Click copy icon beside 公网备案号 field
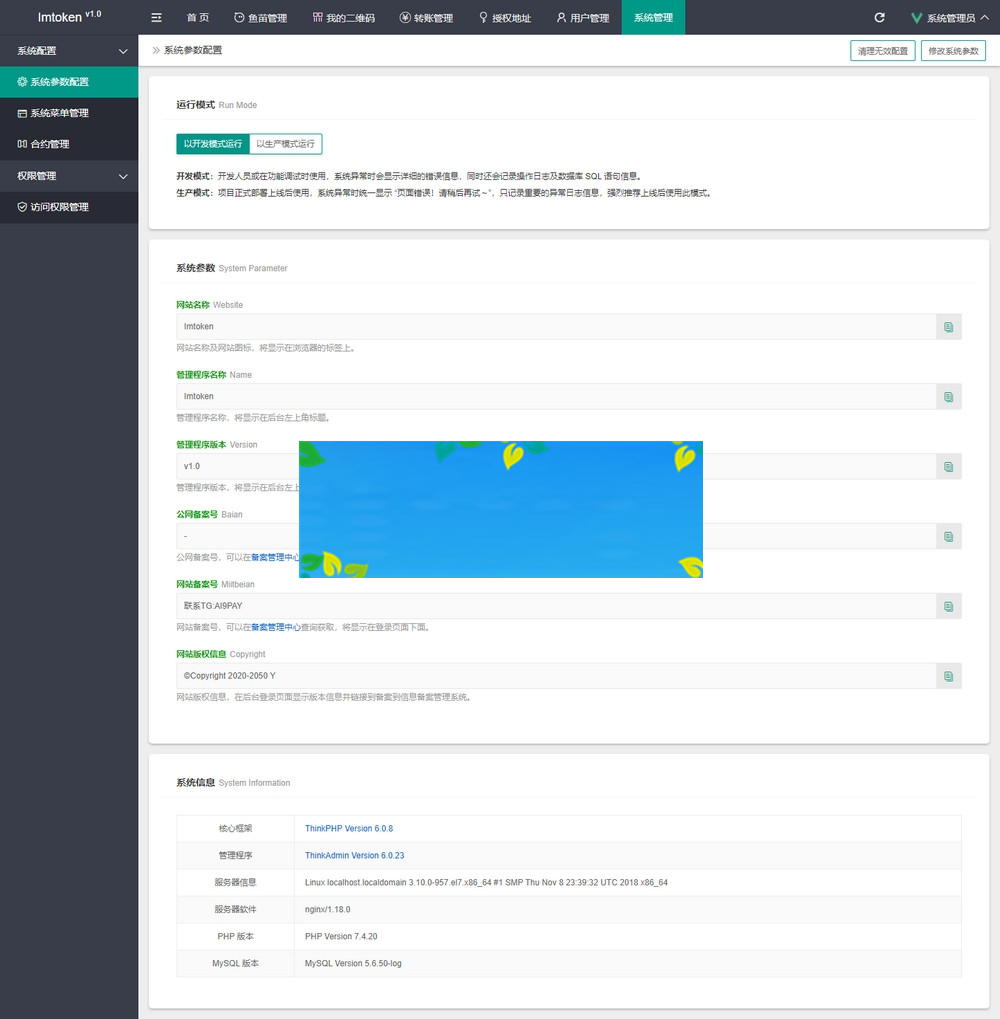The width and height of the screenshot is (1000, 1019). 948,537
